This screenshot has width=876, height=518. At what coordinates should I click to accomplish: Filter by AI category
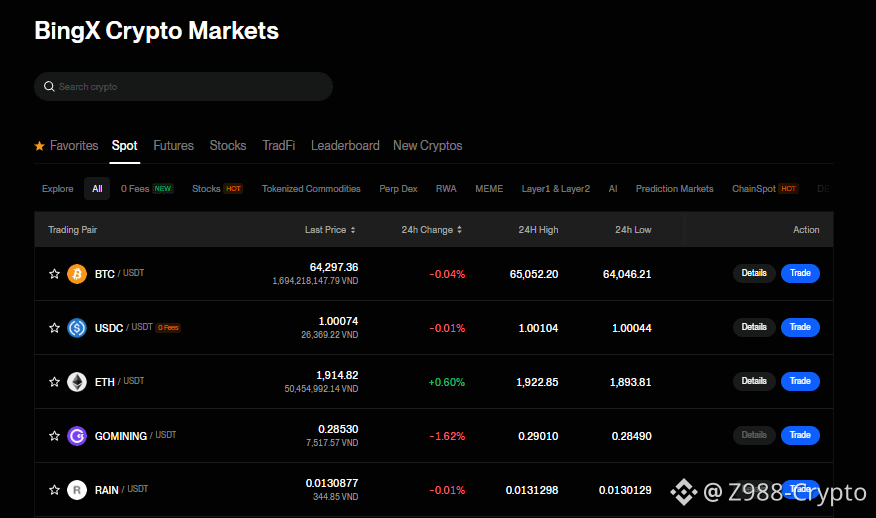point(613,189)
